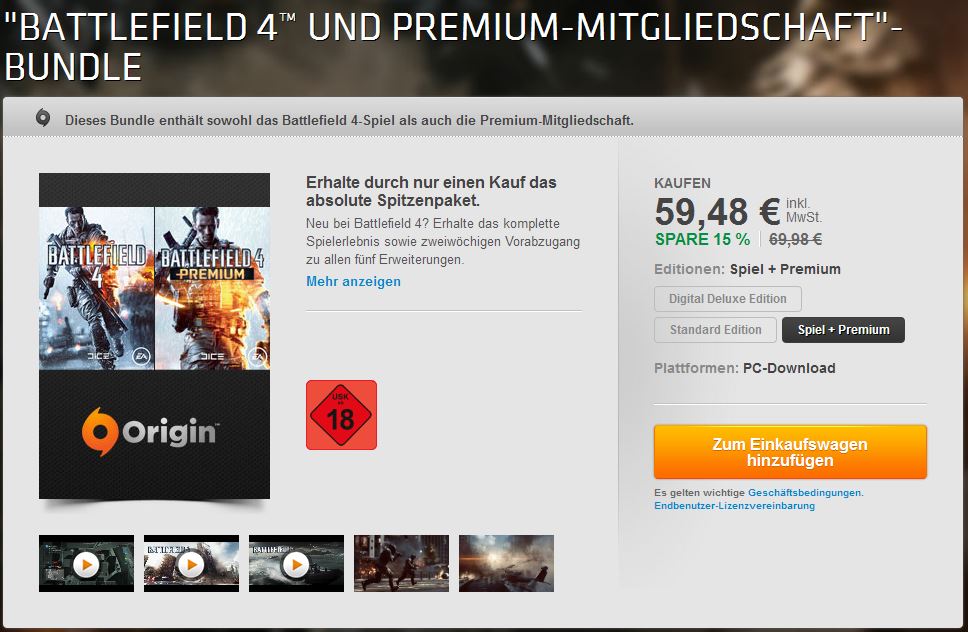Open the last battlefield landscape screenshot thumbnail
The height and width of the screenshot is (632, 968).
[506, 563]
